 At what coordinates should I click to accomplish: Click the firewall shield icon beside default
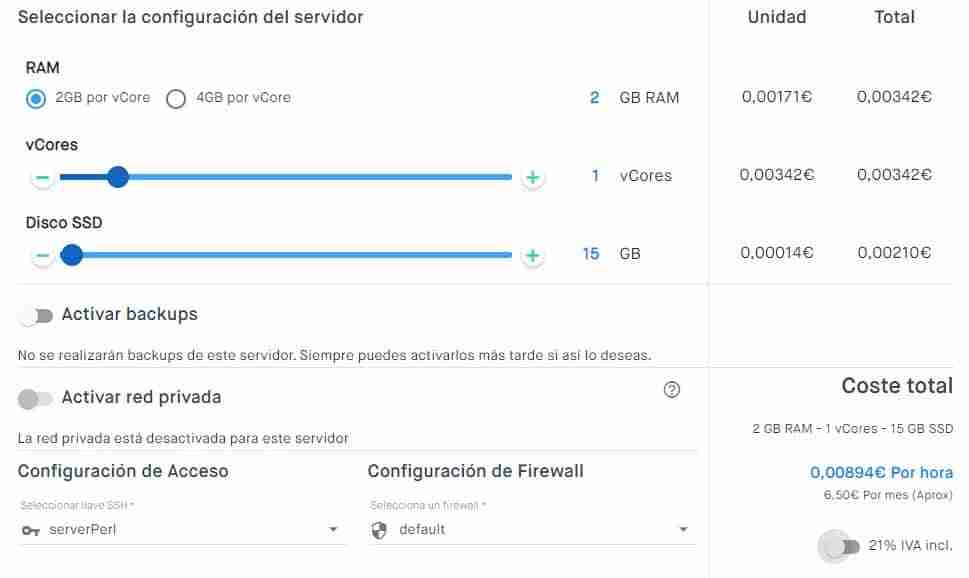(379, 530)
